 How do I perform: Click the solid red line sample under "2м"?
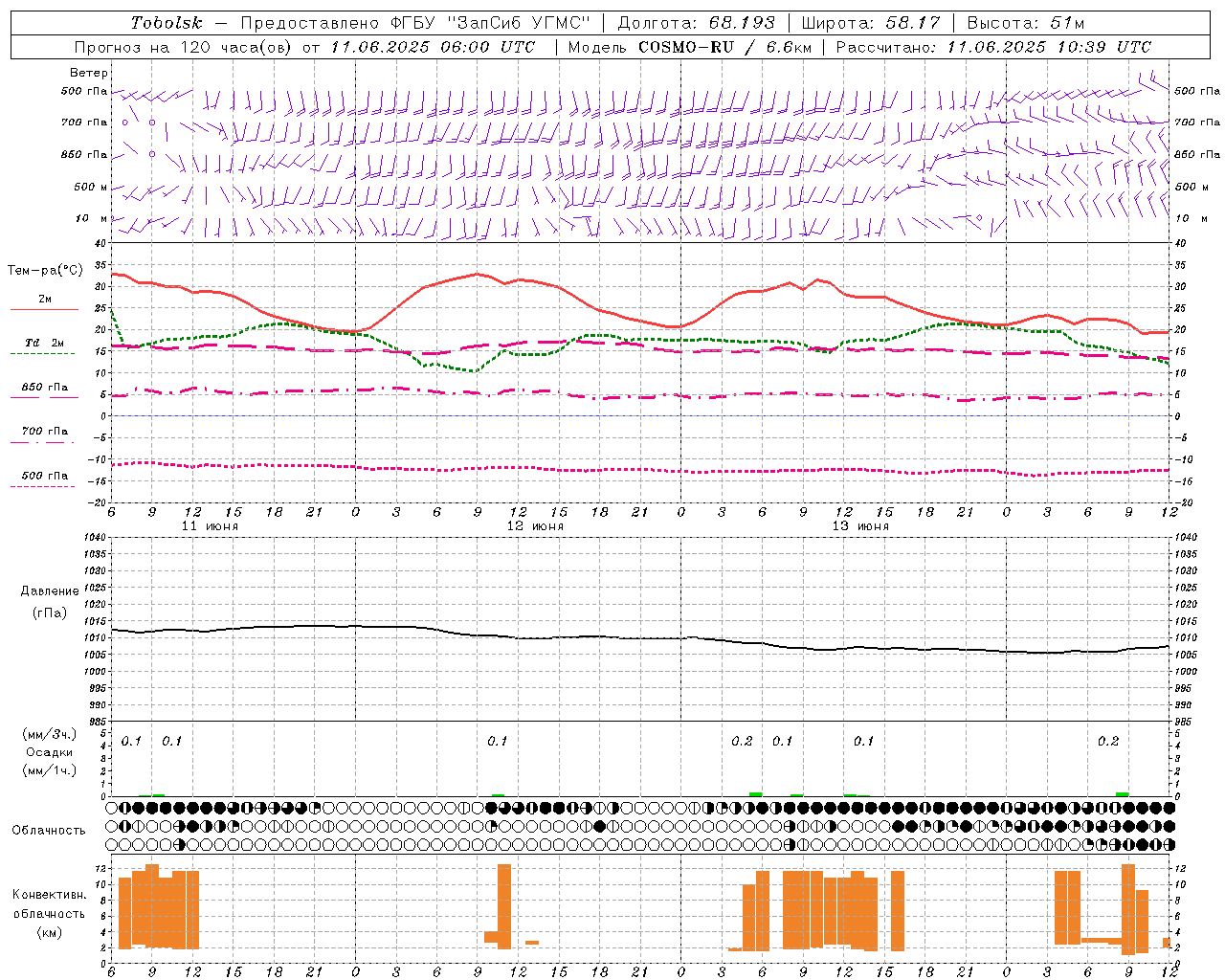click(x=44, y=310)
